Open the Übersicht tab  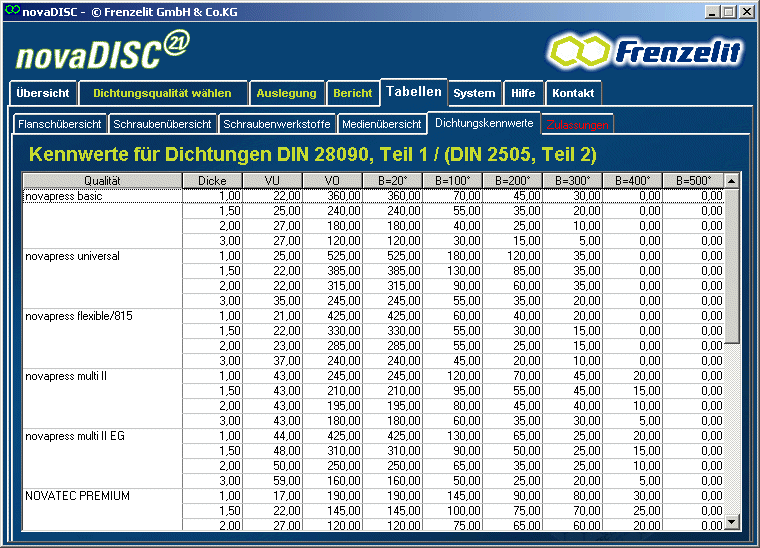[43, 93]
